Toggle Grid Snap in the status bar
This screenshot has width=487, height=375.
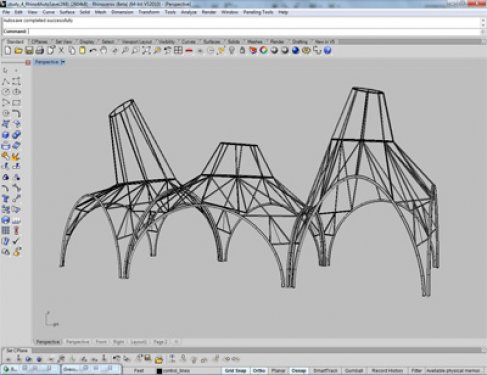click(x=235, y=371)
